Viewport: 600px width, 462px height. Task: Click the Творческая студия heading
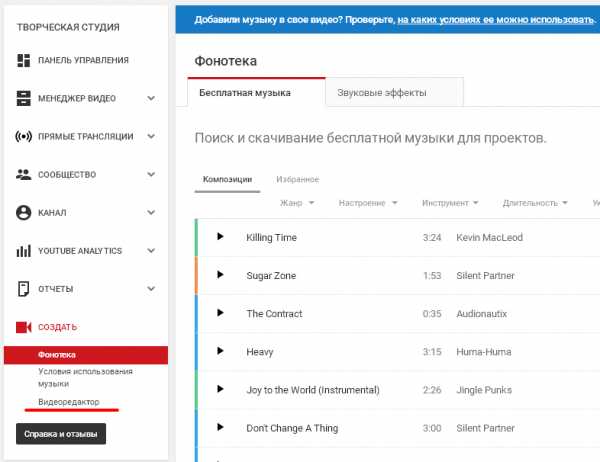point(68,27)
